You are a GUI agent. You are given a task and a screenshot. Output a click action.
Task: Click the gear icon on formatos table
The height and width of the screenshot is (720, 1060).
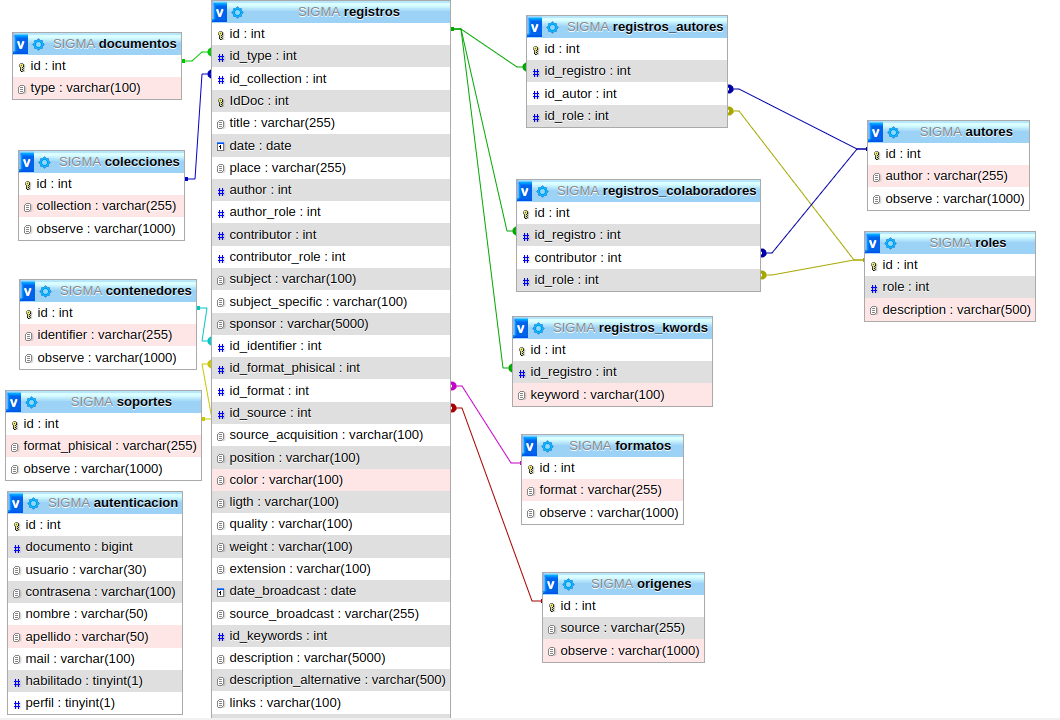tap(548, 446)
